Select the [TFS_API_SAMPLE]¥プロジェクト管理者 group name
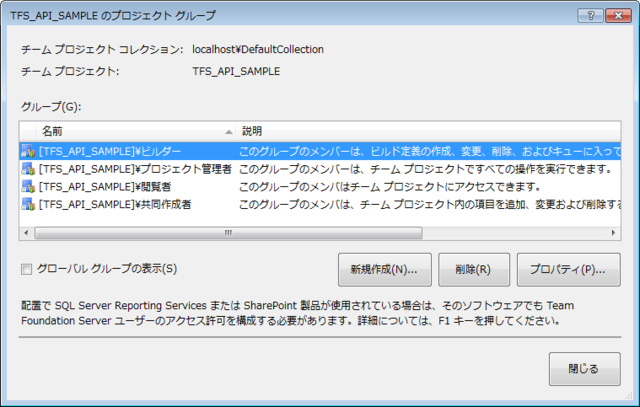Screen dimensions: 640x407 coord(135,169)
